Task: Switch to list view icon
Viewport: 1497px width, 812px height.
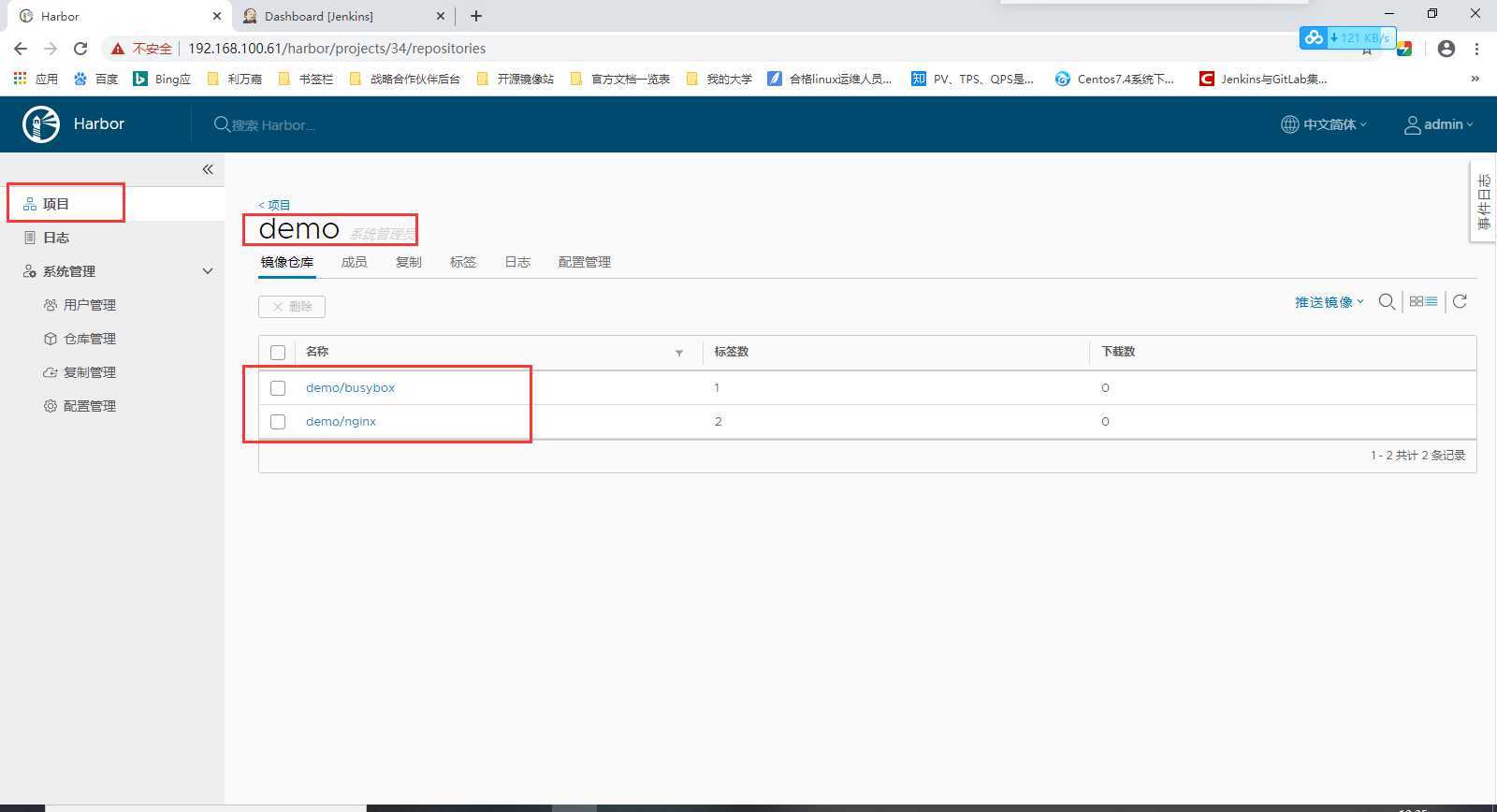Action: 1432,301
